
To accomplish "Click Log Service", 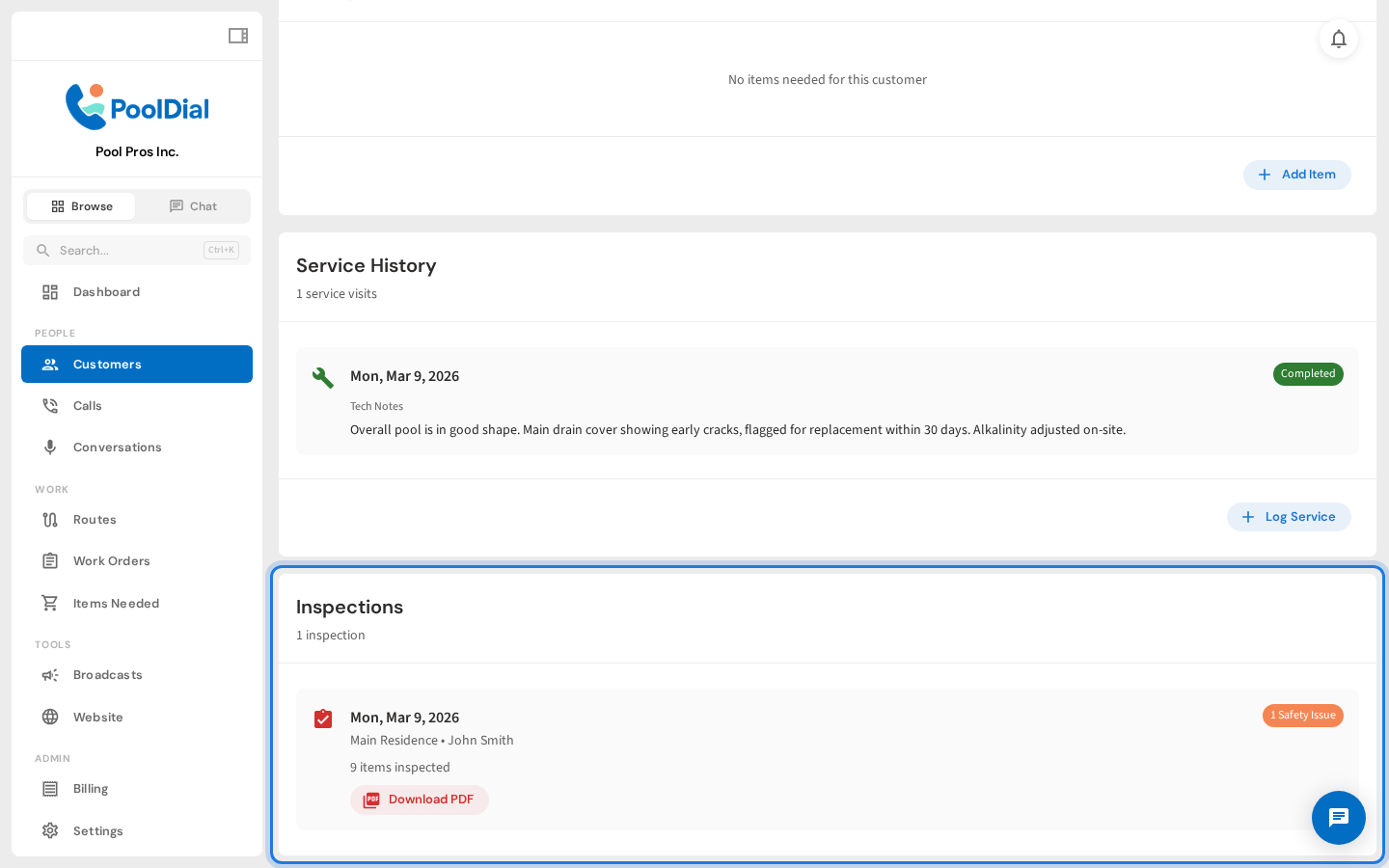I will point(1289,516).
